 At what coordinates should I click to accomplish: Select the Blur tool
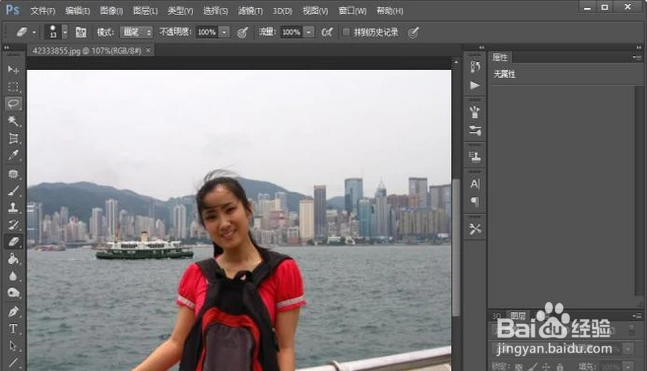(x=13, y=276)
